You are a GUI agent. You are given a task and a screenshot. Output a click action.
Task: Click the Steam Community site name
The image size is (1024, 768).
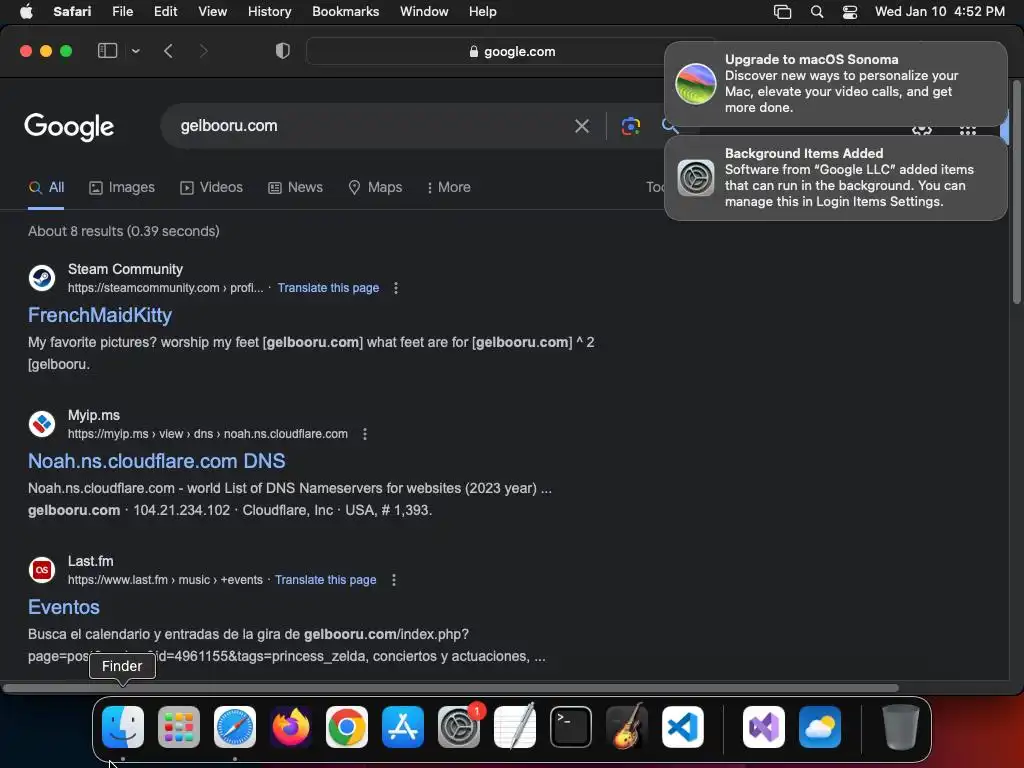click(125, 269)
